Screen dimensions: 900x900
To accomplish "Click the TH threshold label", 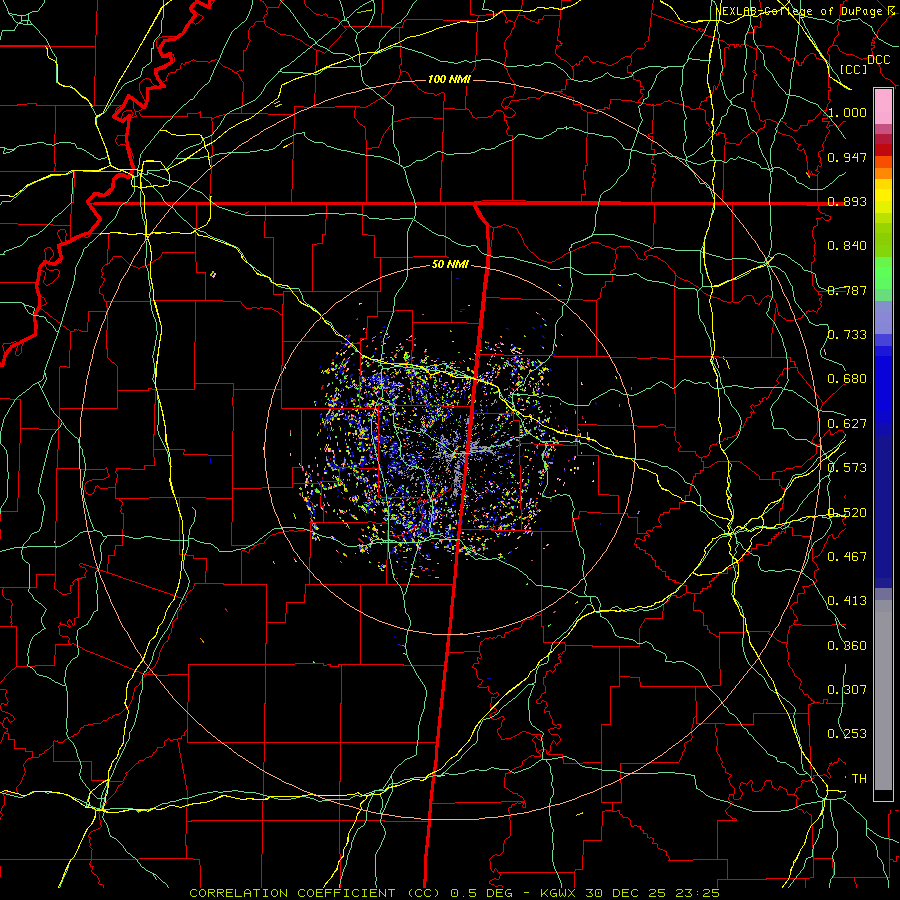I will point(859,779).
